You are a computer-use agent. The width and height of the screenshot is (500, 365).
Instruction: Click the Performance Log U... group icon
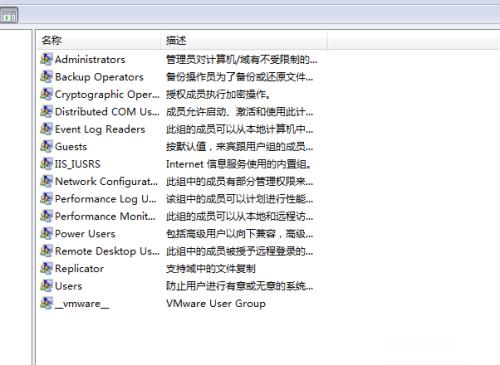click(x=46, y=199)
